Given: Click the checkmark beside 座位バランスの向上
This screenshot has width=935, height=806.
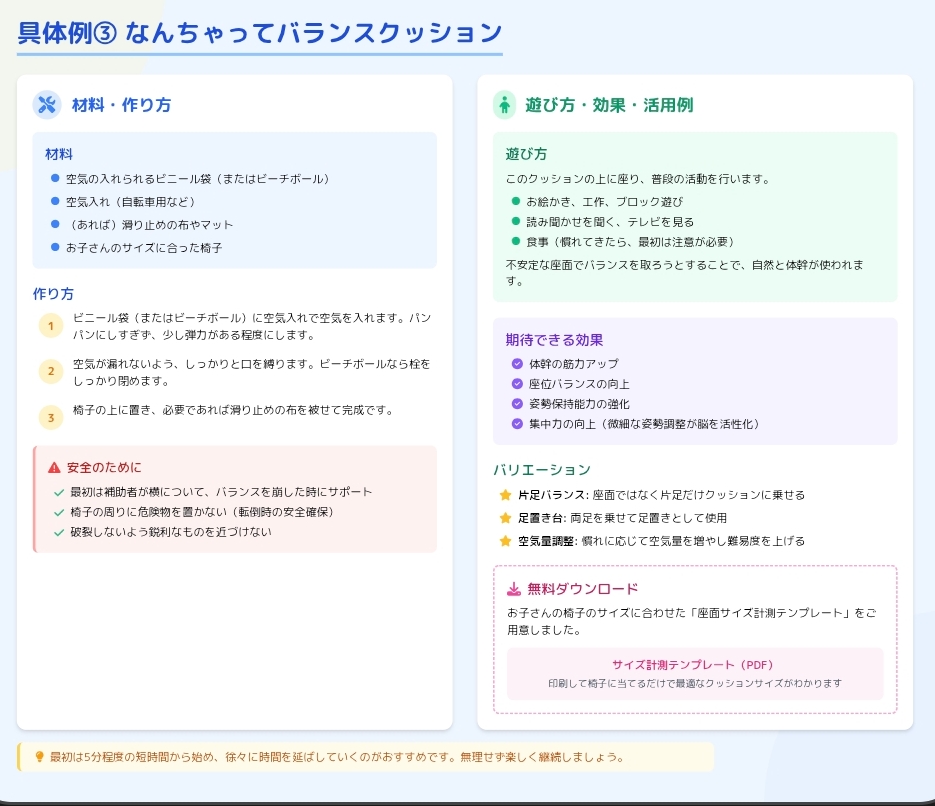Looking at the screenshot, I should pos(517,384).
